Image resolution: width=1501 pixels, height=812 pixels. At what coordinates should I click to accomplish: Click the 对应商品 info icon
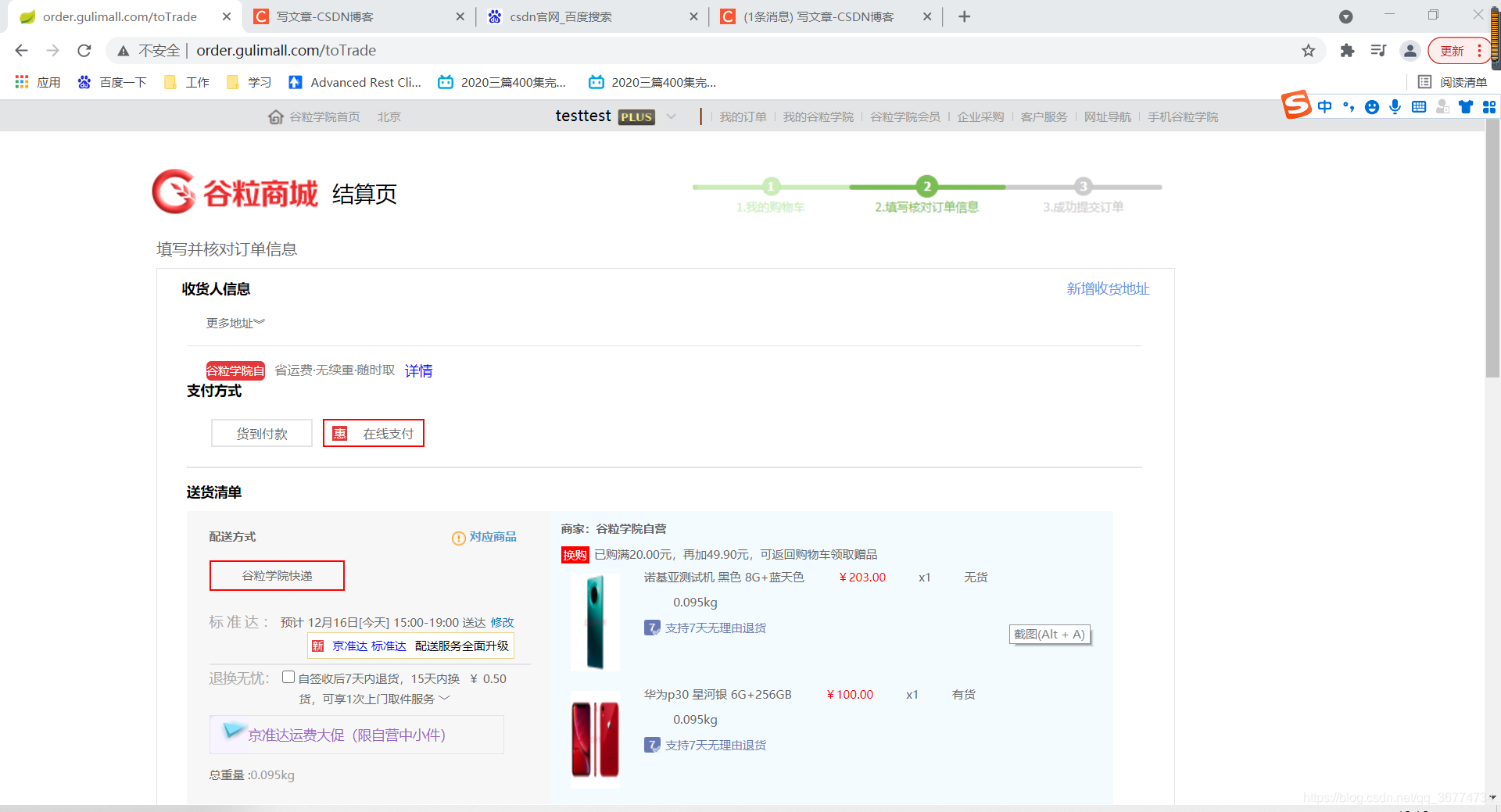tap(459, 538)
